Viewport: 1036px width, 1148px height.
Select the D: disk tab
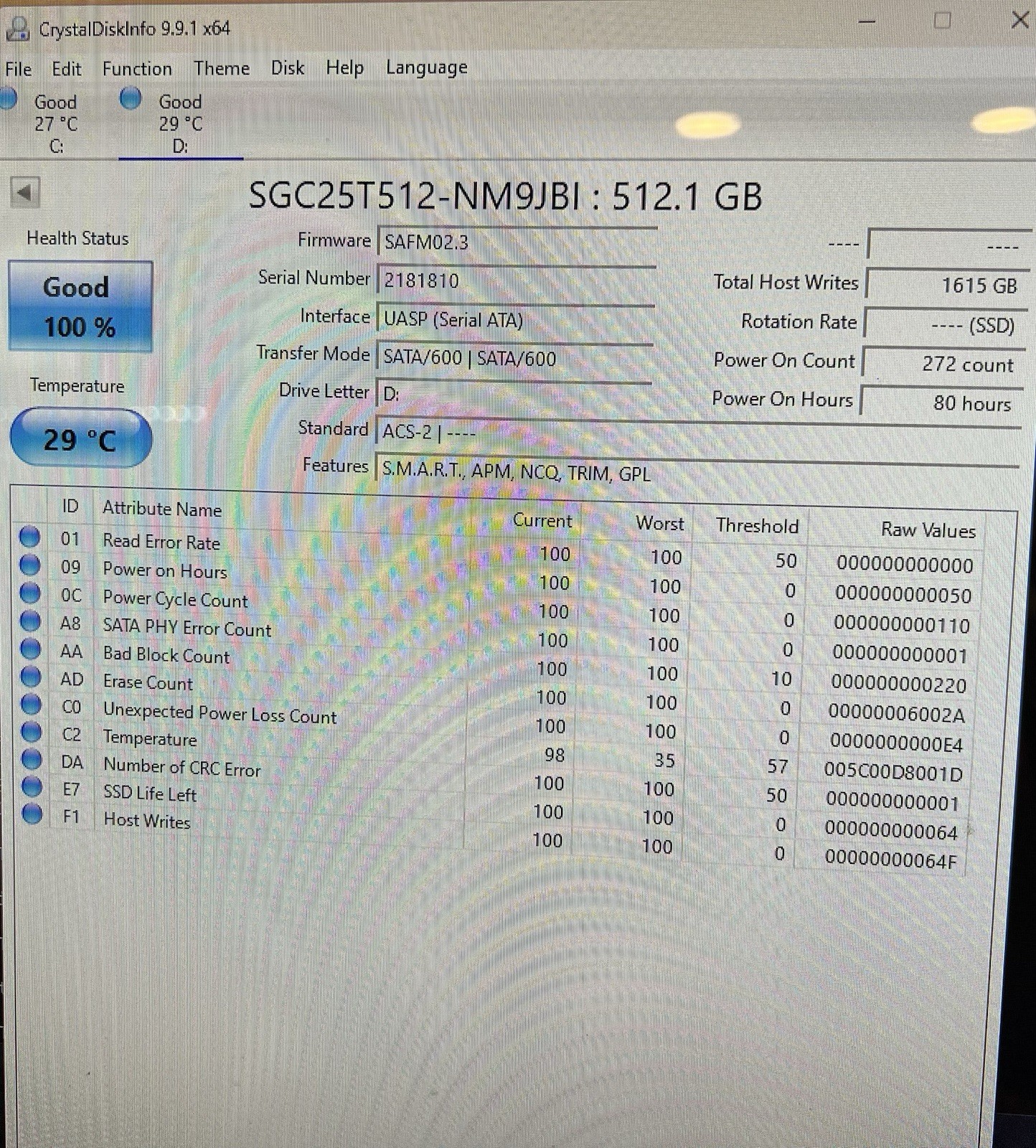(181, 123)
